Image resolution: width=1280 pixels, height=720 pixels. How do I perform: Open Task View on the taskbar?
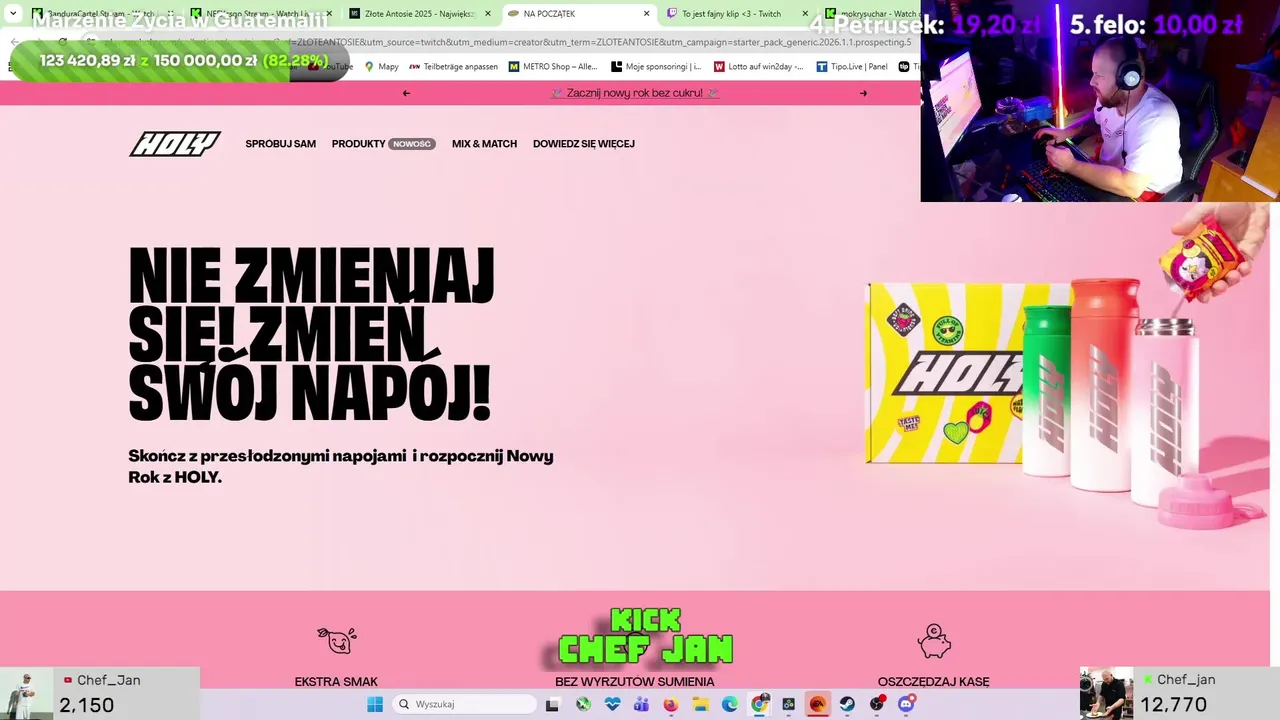(552, 704)
